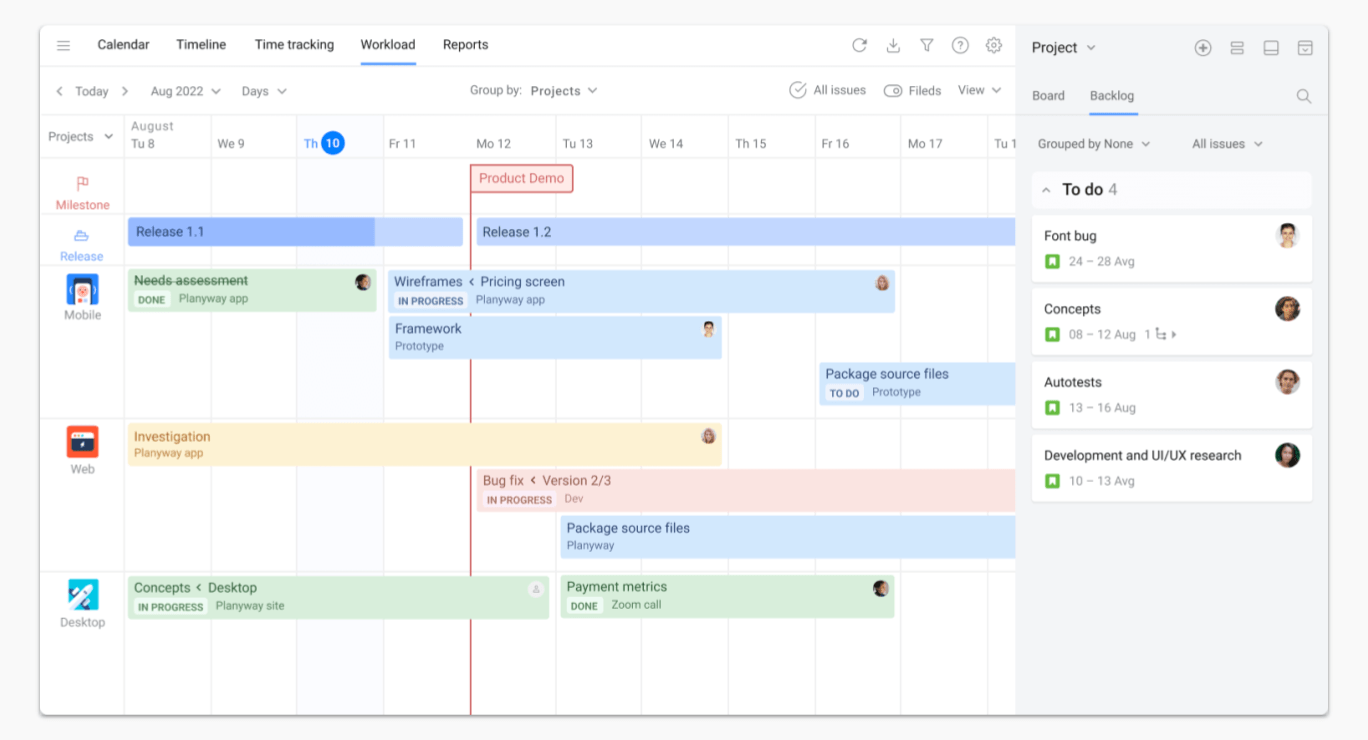Collapse the To do section chevron
This screenshot has height=740, width=1368.
(1046, 190)
